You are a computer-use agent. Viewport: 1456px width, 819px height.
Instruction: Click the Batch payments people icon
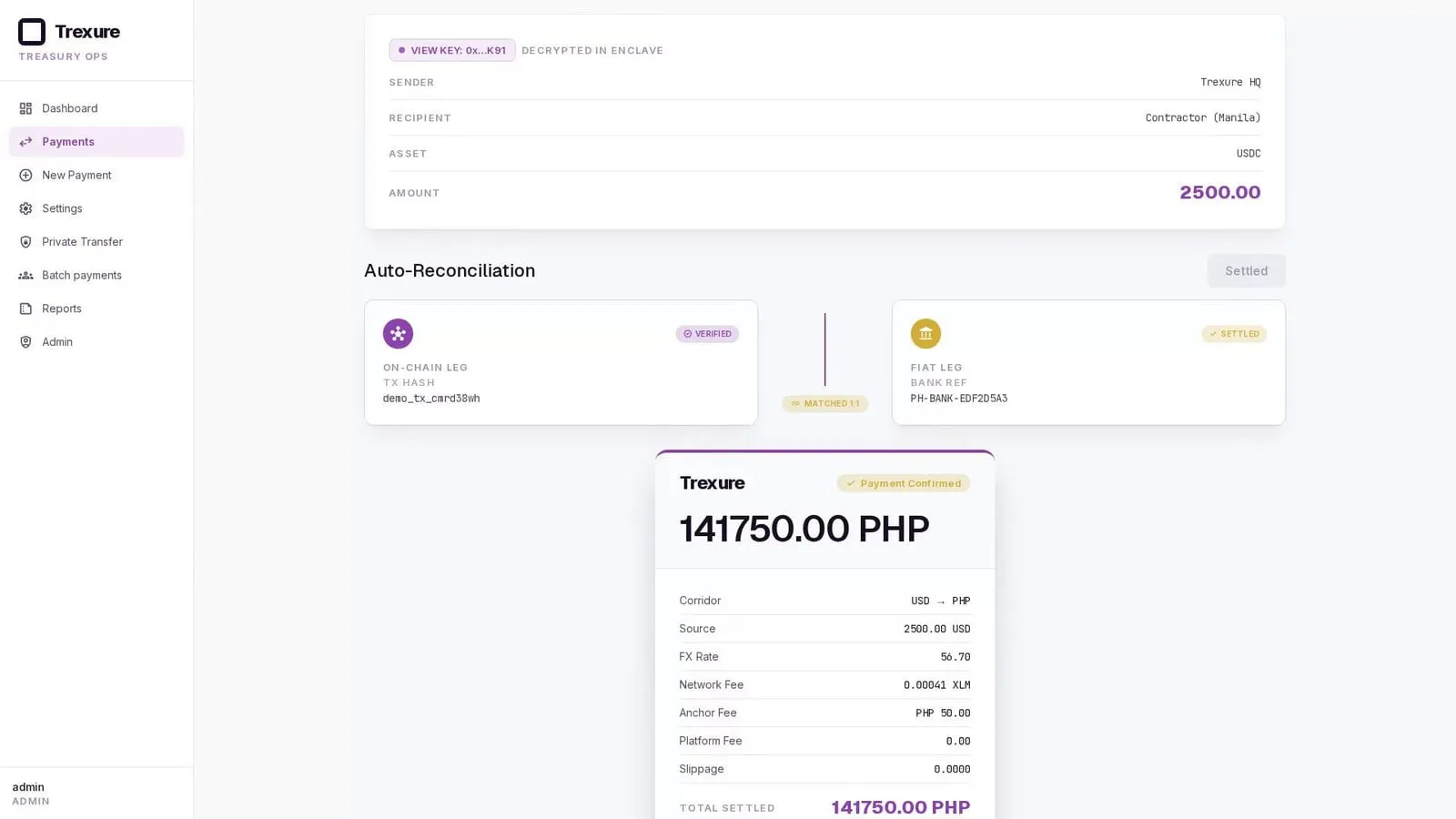[x=25, y=275]
